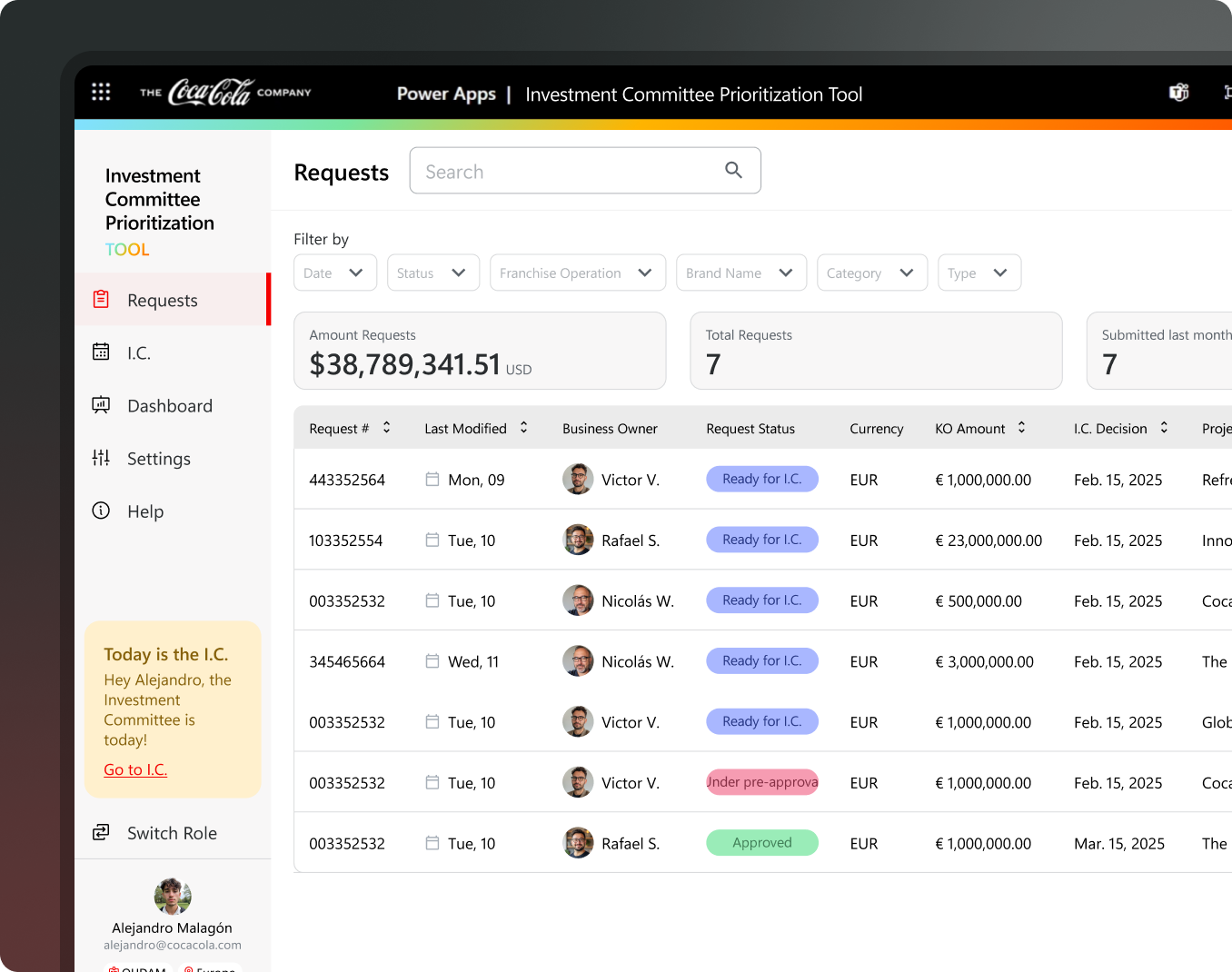The height and width of the screenshot is (972, 1232).
Task: Click Victor V. avatar in Under pre-approval row
Action: click(578, 782)
